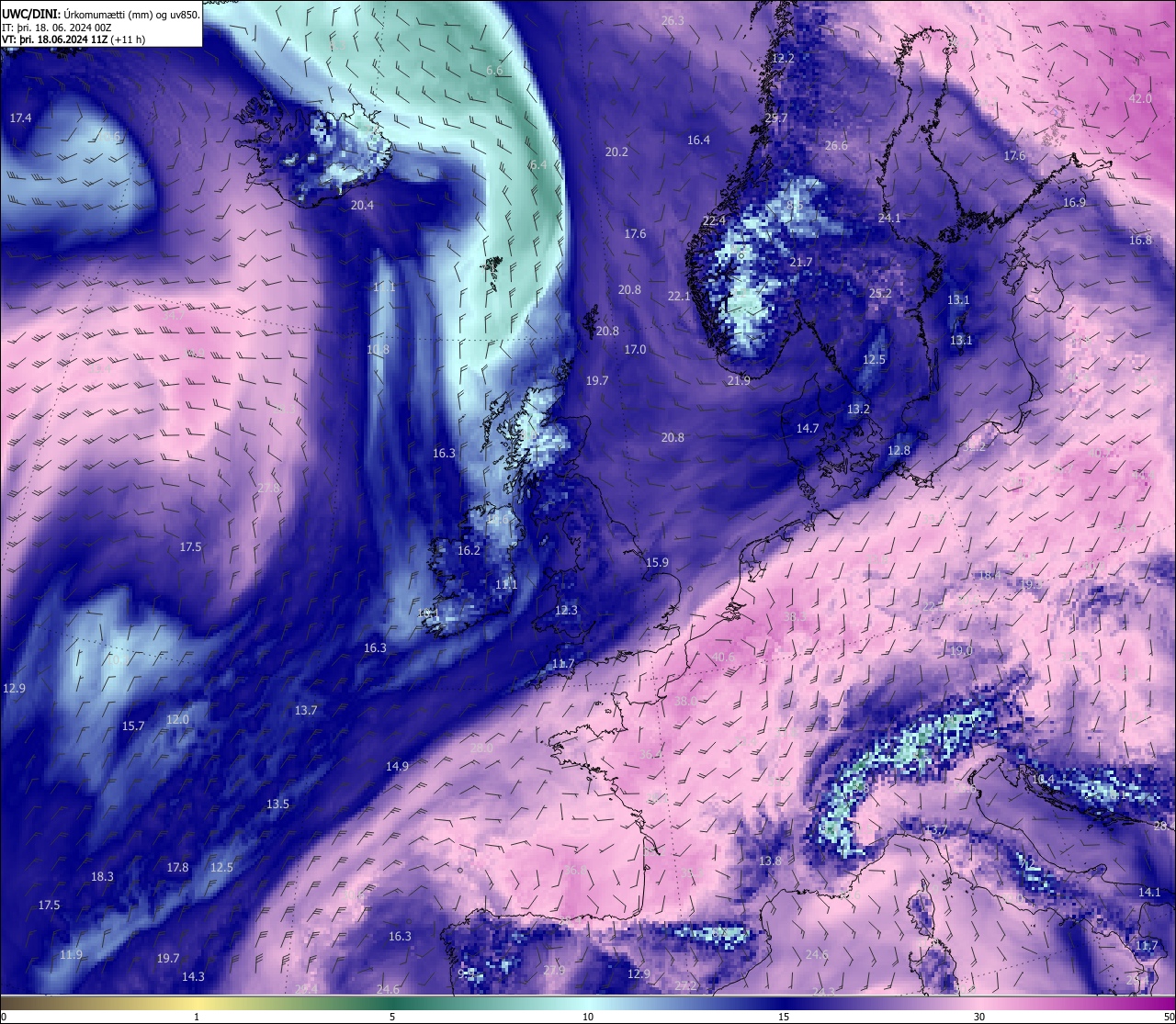Click the 5 tick on colour scale
Viewport: 1176px width, 1024px height.
point(392,1017)
